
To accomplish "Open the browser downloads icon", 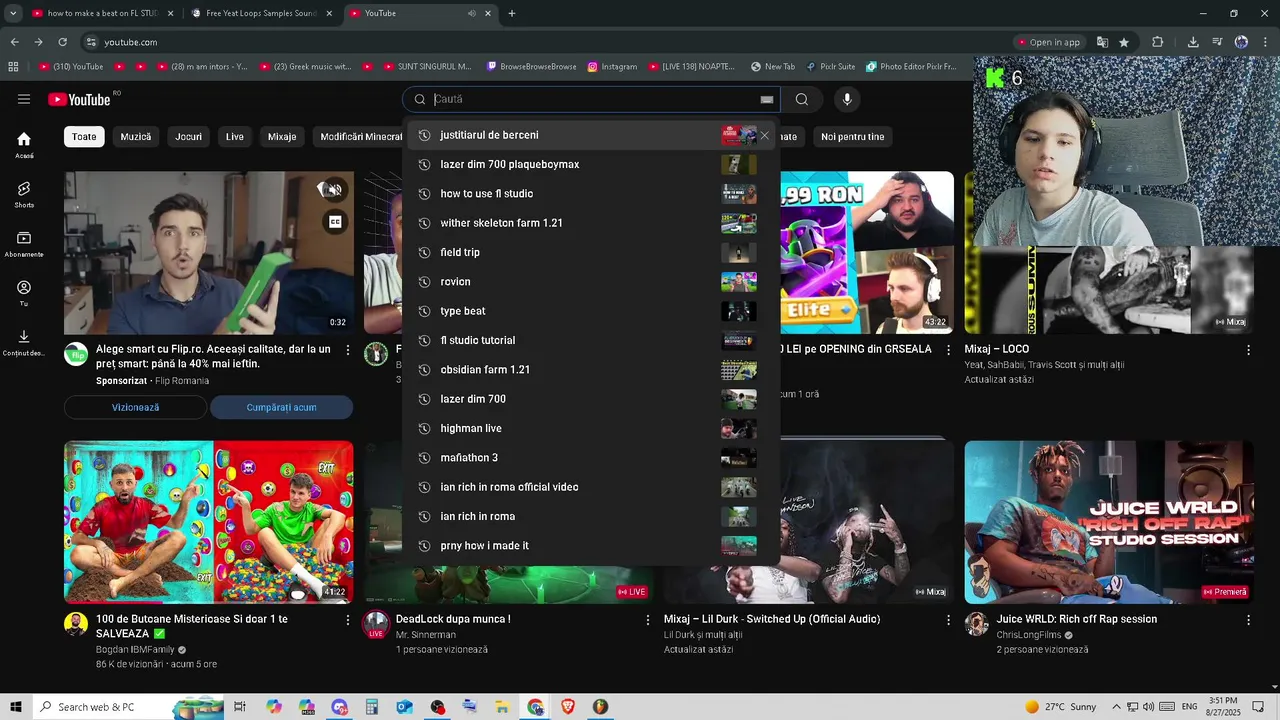I will pos(1193,42).
